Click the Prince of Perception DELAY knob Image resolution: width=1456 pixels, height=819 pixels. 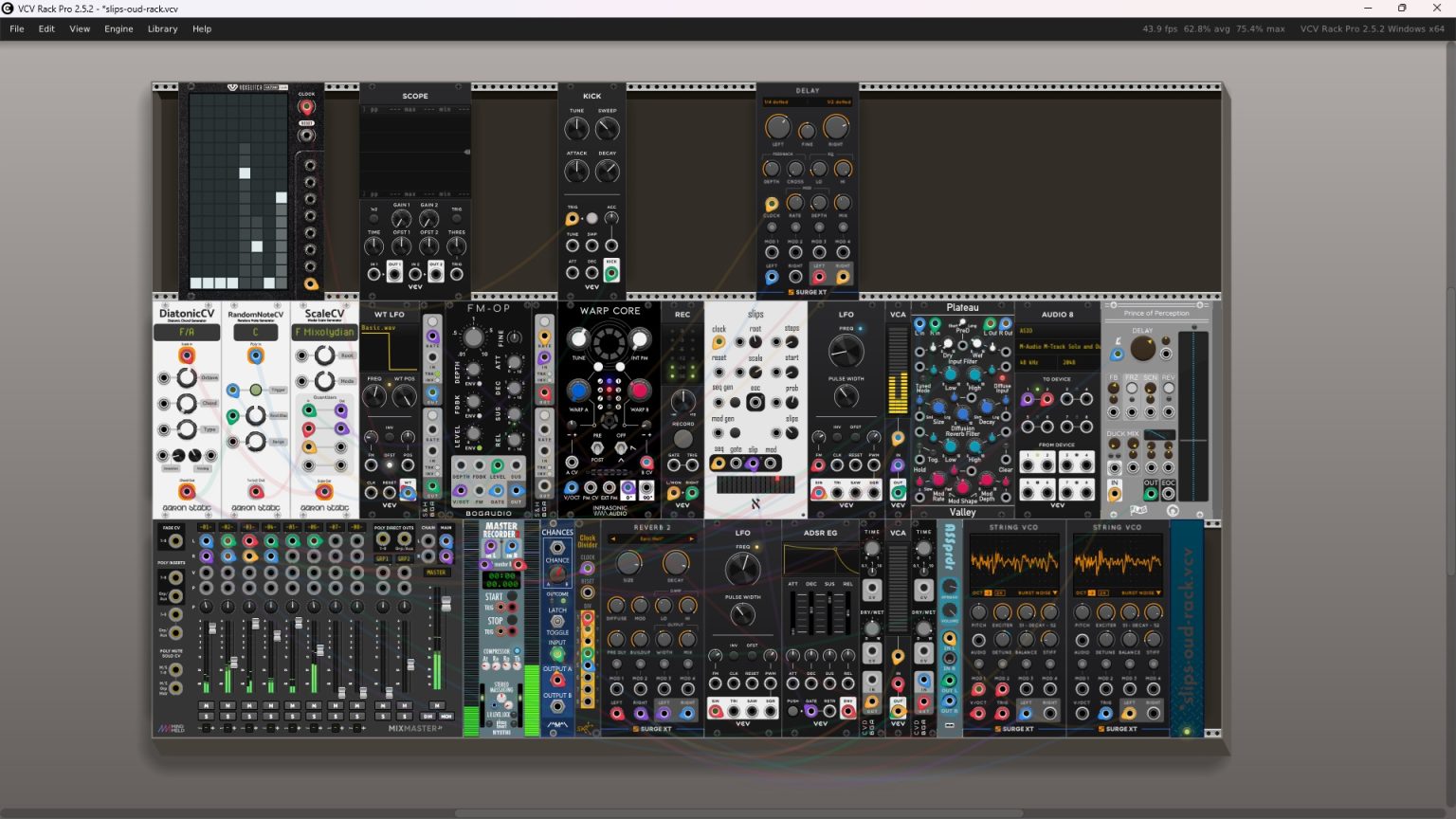pos(1143,349)
